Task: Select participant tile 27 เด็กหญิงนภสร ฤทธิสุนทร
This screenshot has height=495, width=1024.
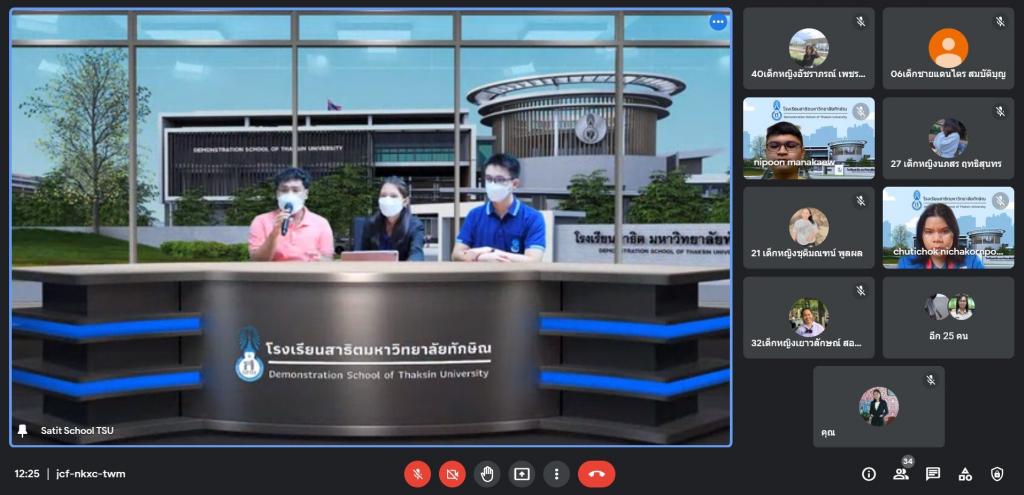Action: pos(948,138)
